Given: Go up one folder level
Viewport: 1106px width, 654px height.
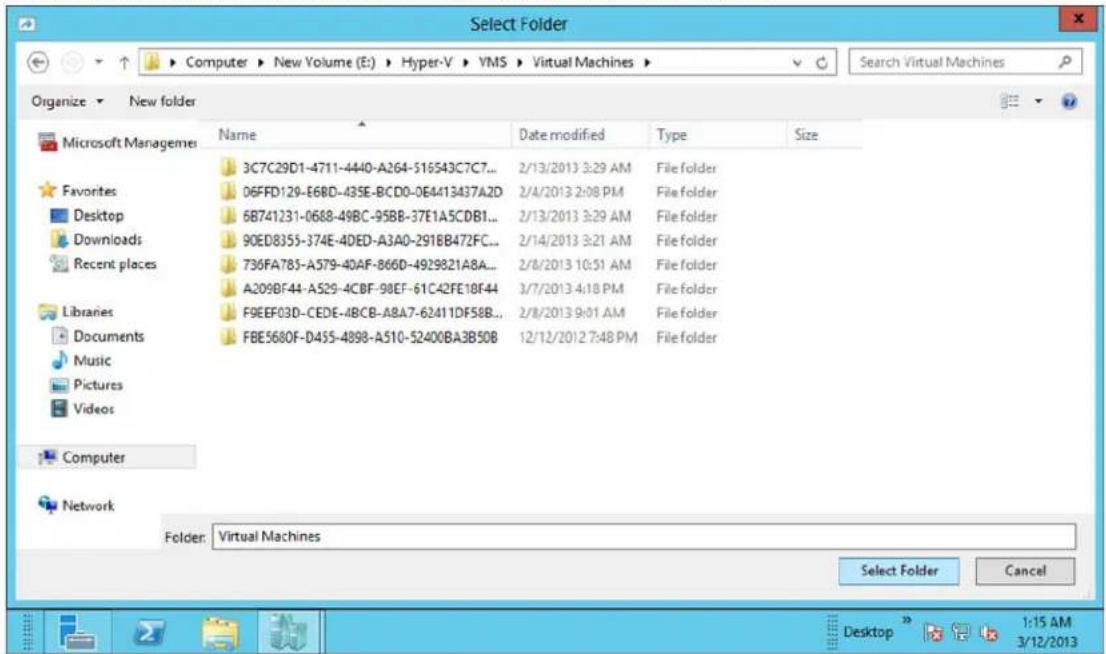Looking at the screenshot, I should [124, 63].
